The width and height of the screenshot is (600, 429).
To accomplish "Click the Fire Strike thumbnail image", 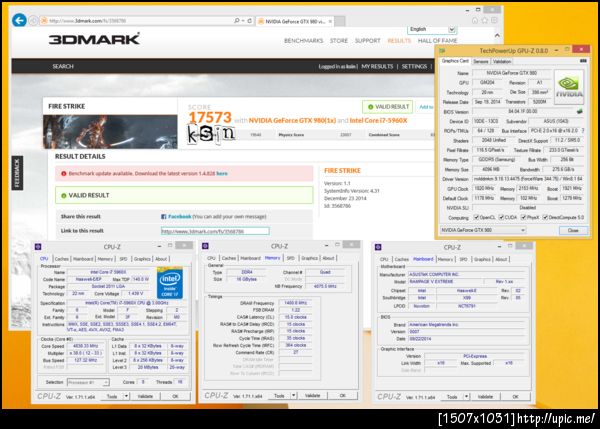I will (x=110, y=132).
